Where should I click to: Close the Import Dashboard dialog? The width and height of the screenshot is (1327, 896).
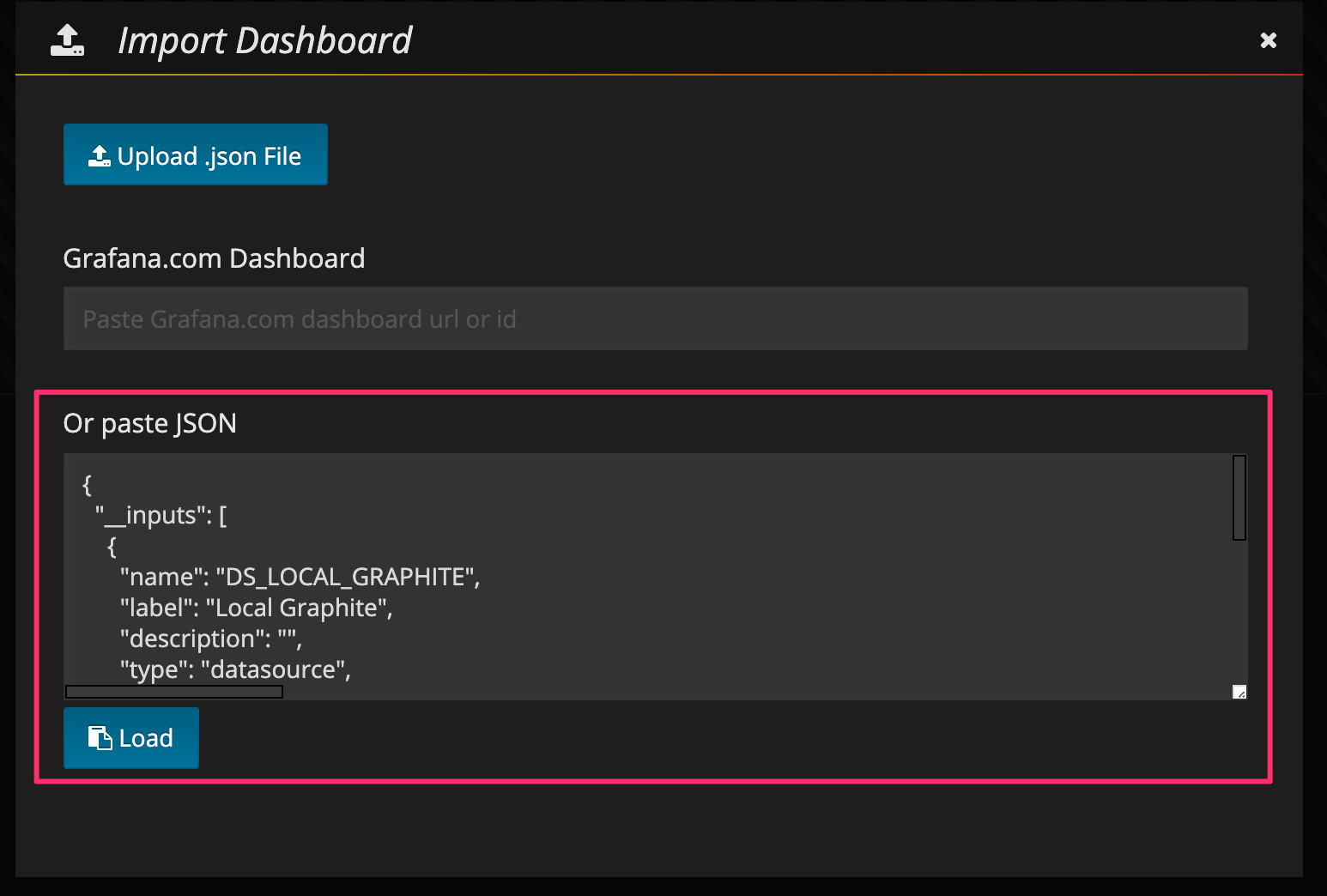[1268, 40]
